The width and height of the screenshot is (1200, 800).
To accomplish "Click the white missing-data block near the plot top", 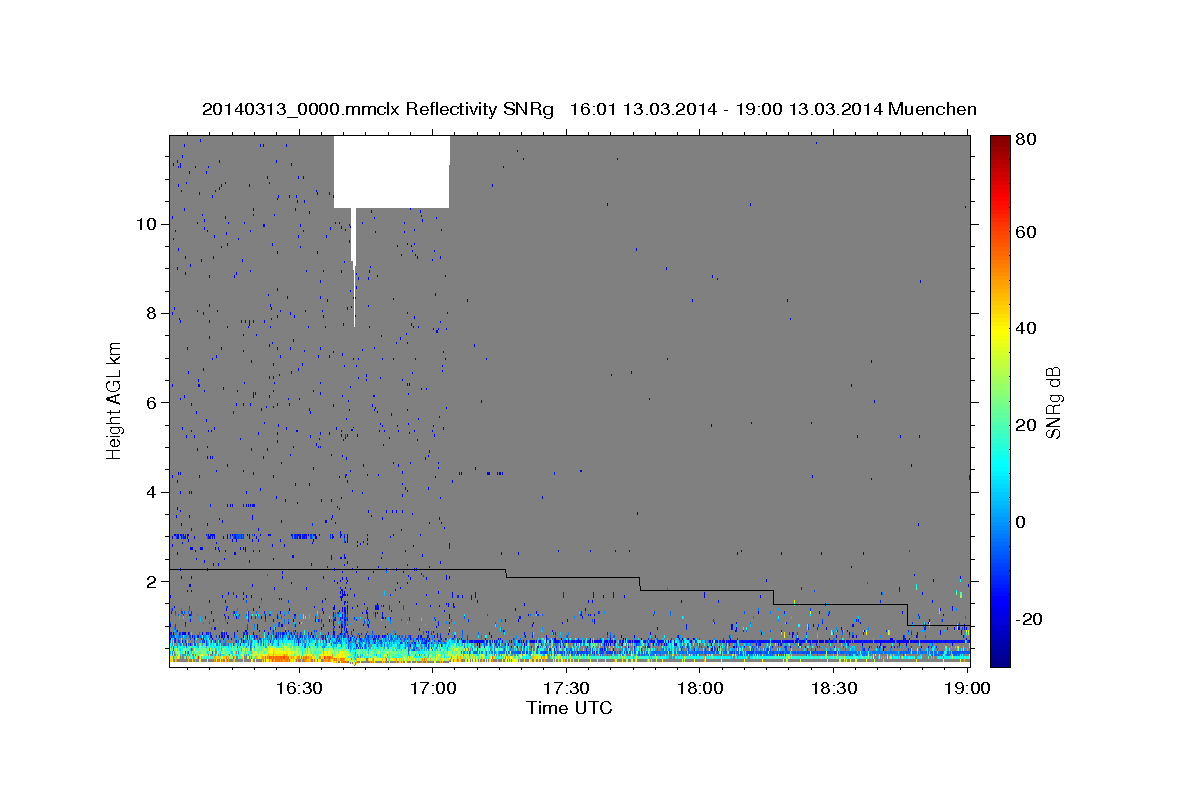I will coord(391,172).
